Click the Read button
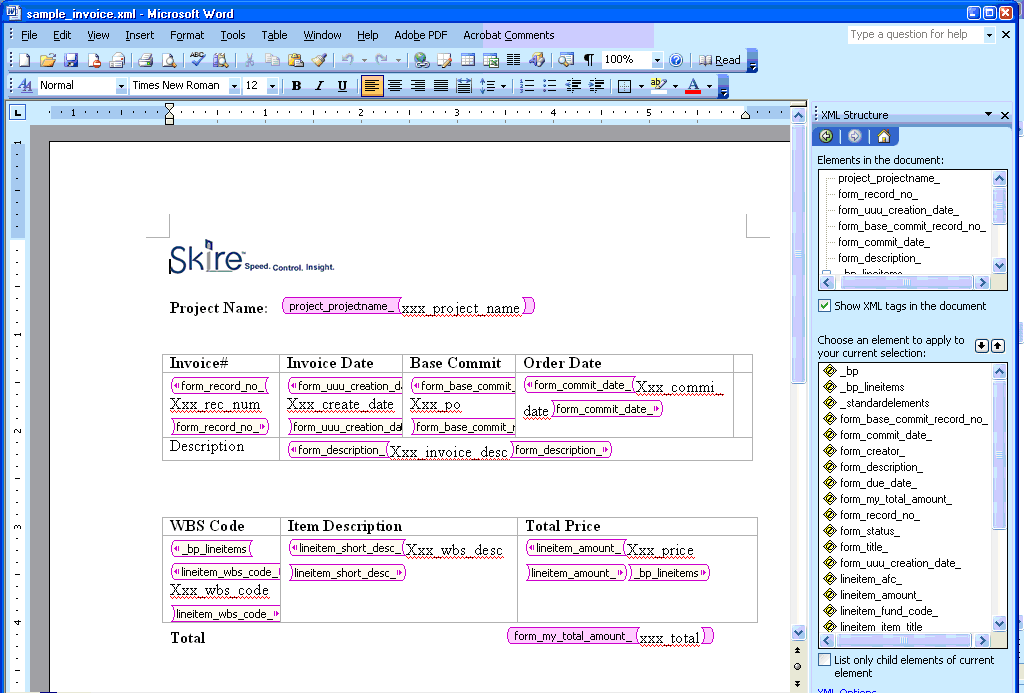 722,59
